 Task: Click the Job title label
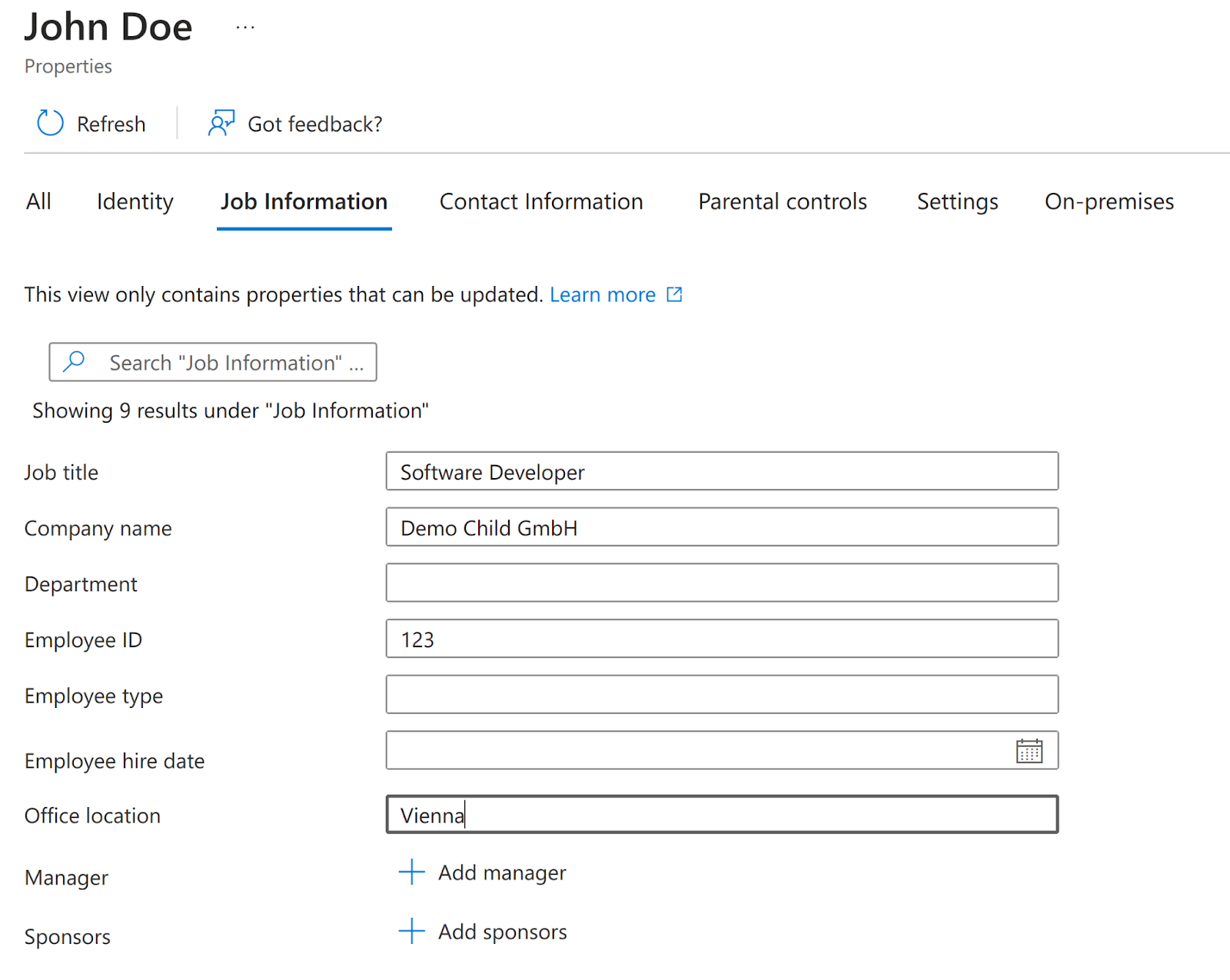(61, 473)
